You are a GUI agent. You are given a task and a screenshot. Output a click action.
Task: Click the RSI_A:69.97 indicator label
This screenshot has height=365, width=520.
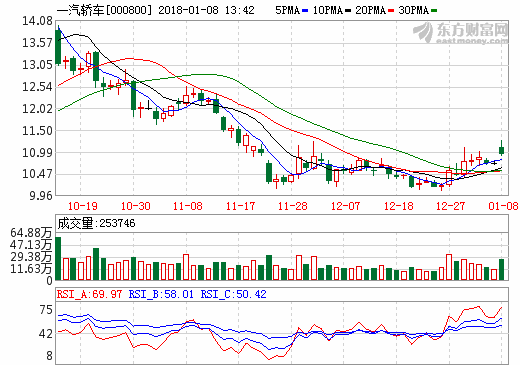tap(89, 294)
